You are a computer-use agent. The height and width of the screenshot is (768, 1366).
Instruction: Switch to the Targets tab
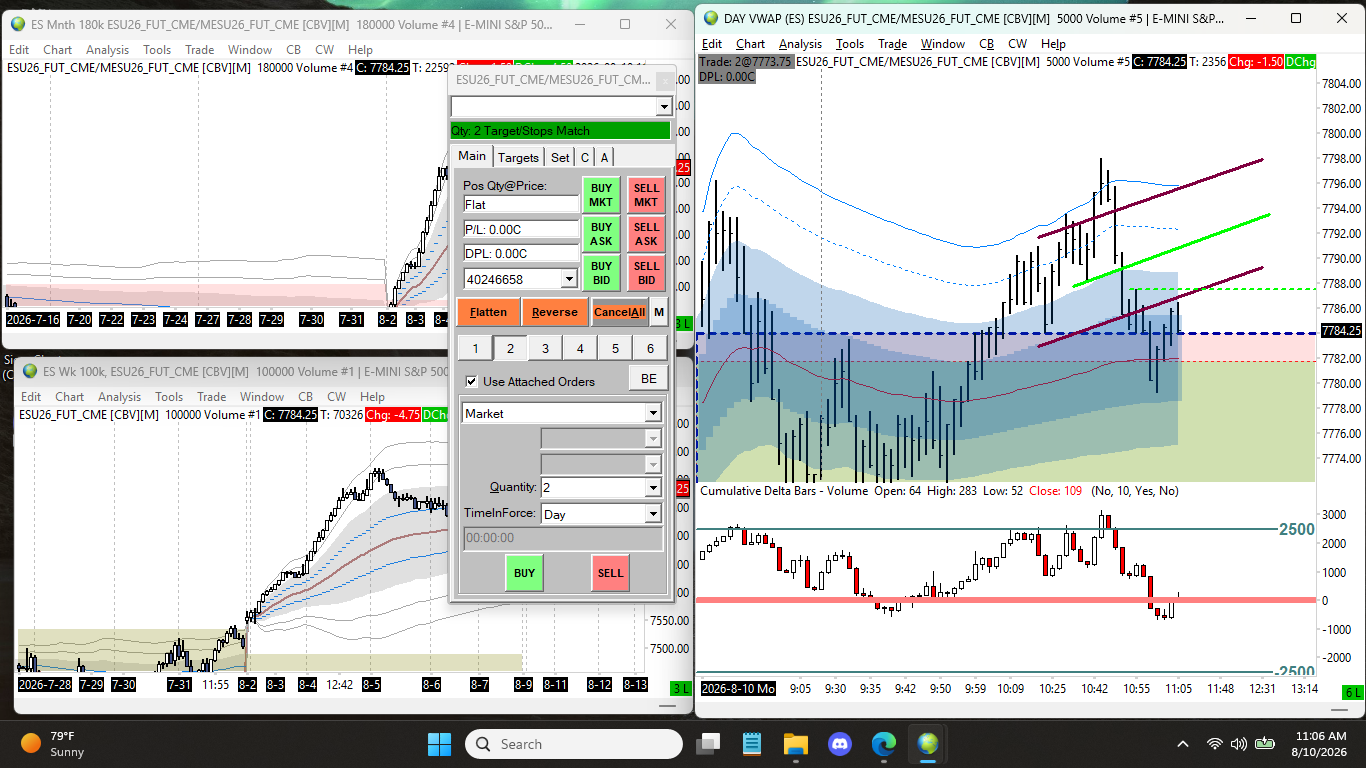pos(519,157)
